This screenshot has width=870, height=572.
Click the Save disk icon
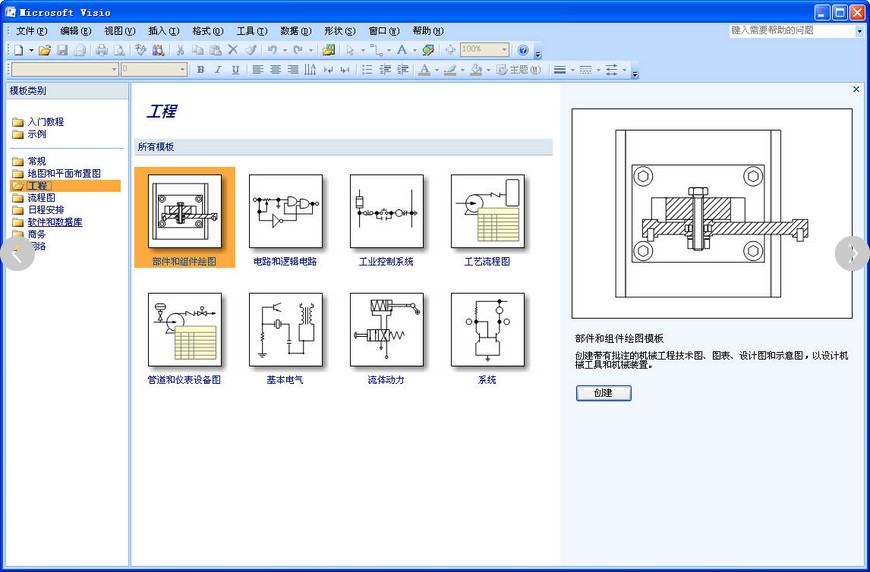click(x=62, y=50)
